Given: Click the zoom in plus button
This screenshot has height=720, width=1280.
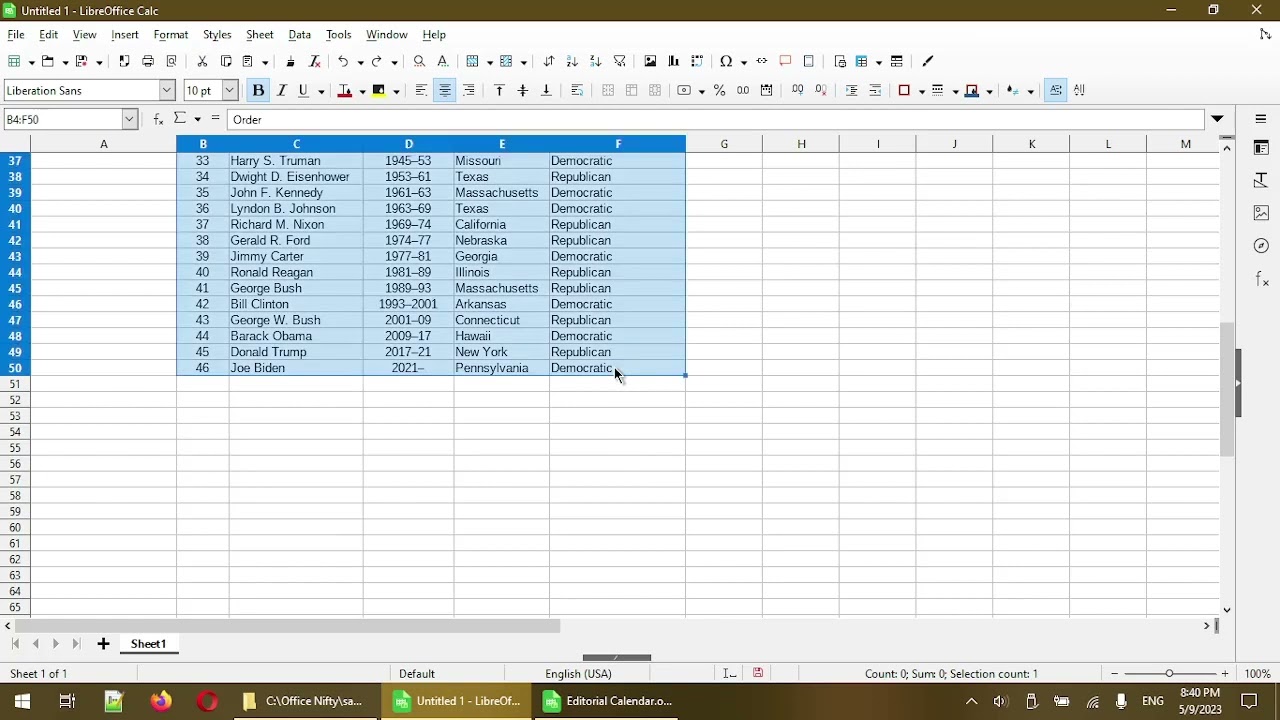Looking at the screenshot, I should (1225, 674).
